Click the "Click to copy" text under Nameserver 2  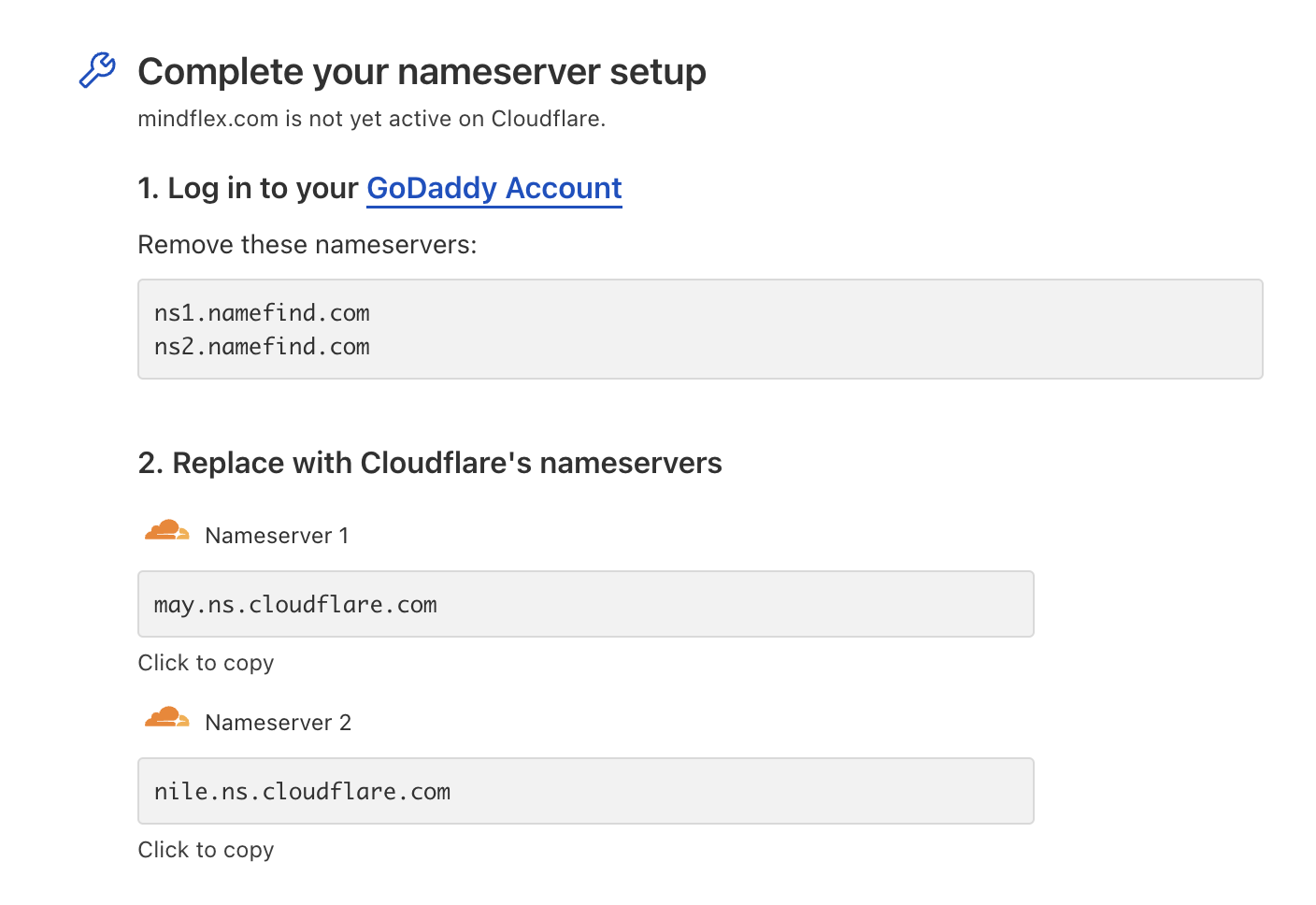tap(206, 850)
